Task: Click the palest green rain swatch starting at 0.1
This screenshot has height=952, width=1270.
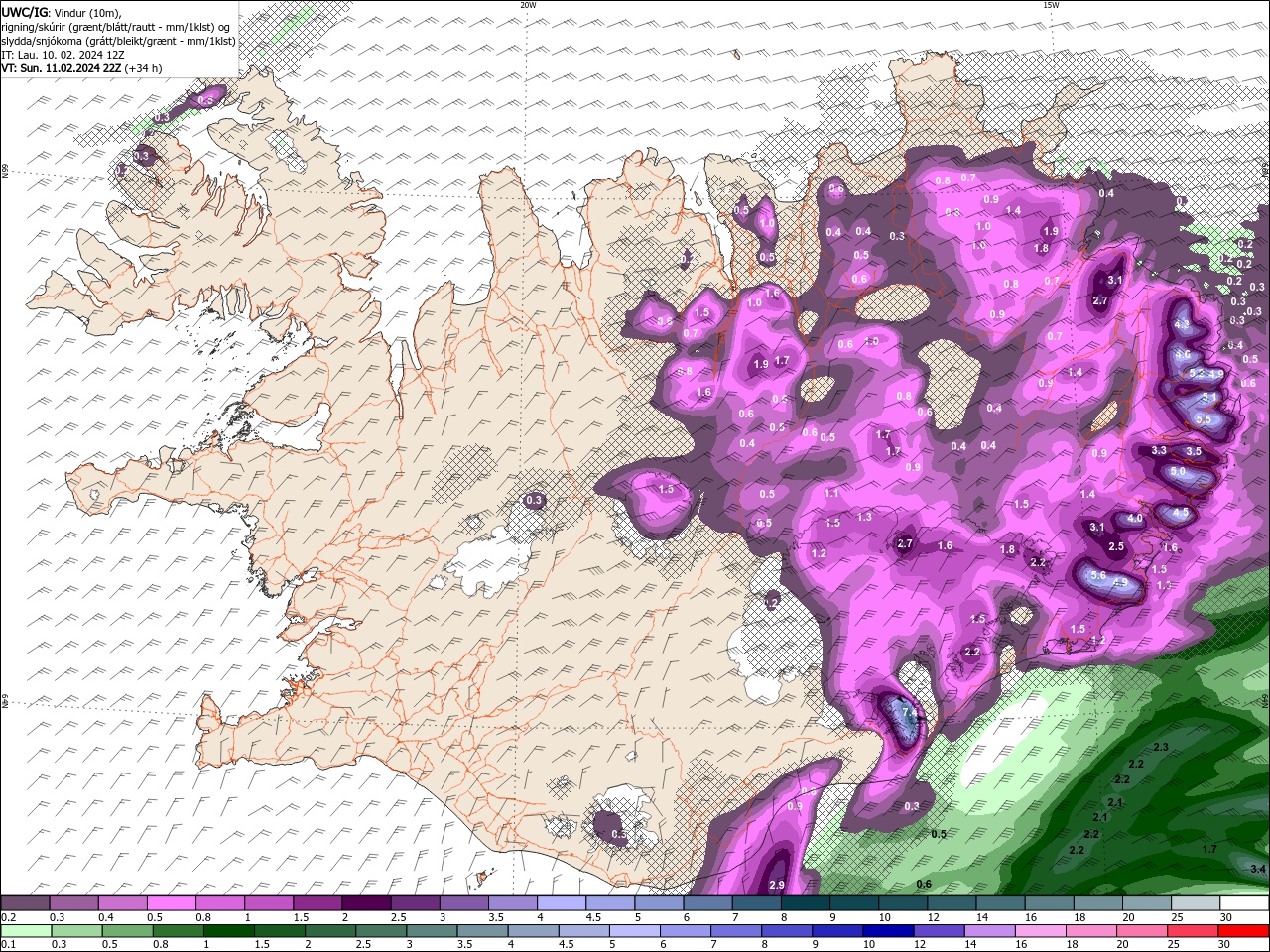Action: pyautogui.click(x=26, y=931)
